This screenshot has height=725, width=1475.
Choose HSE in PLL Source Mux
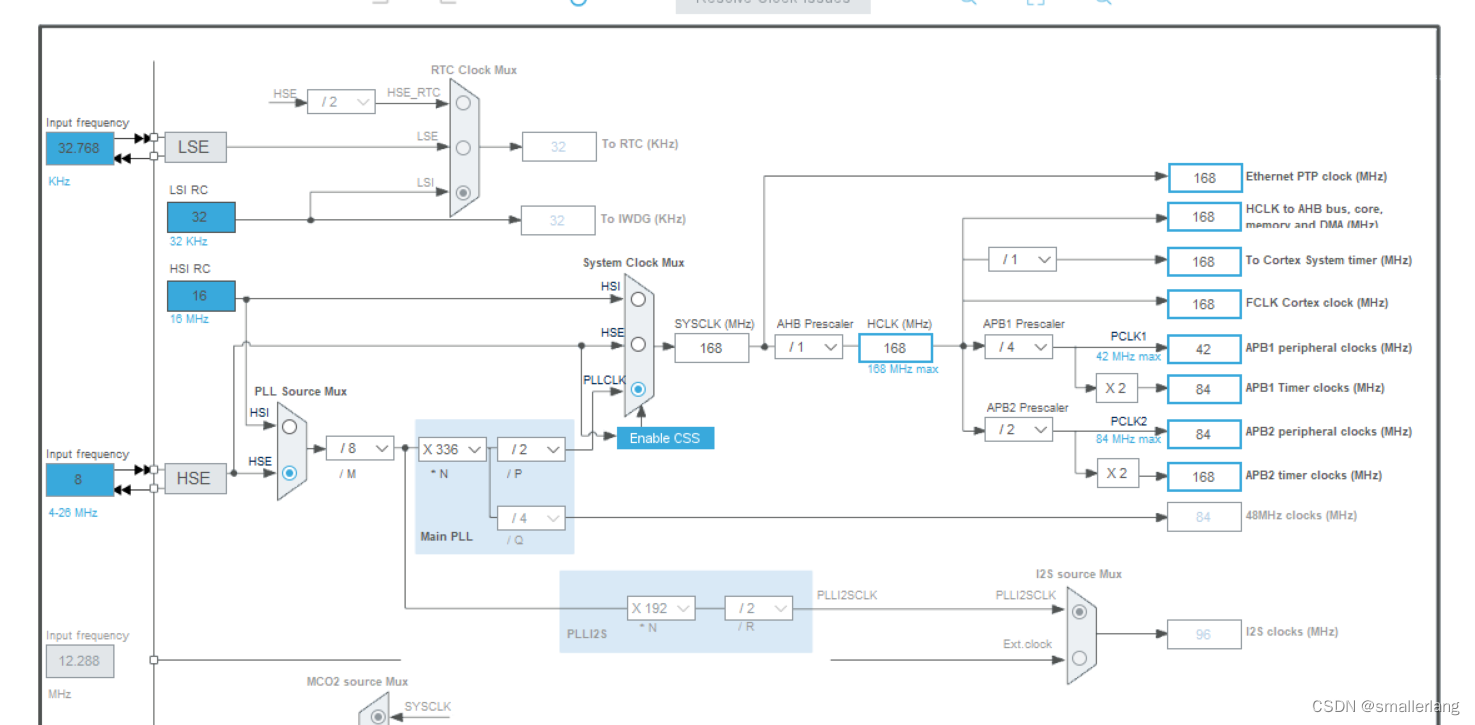pyautogui.click(x=290, y=473)
